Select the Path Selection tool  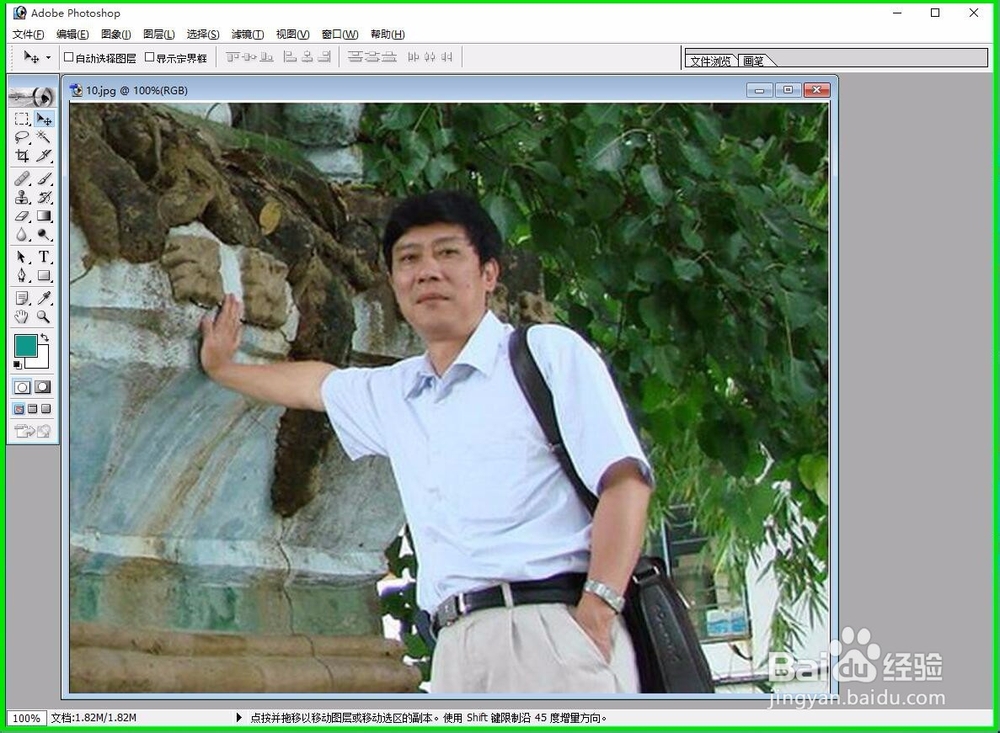(22, 257)
